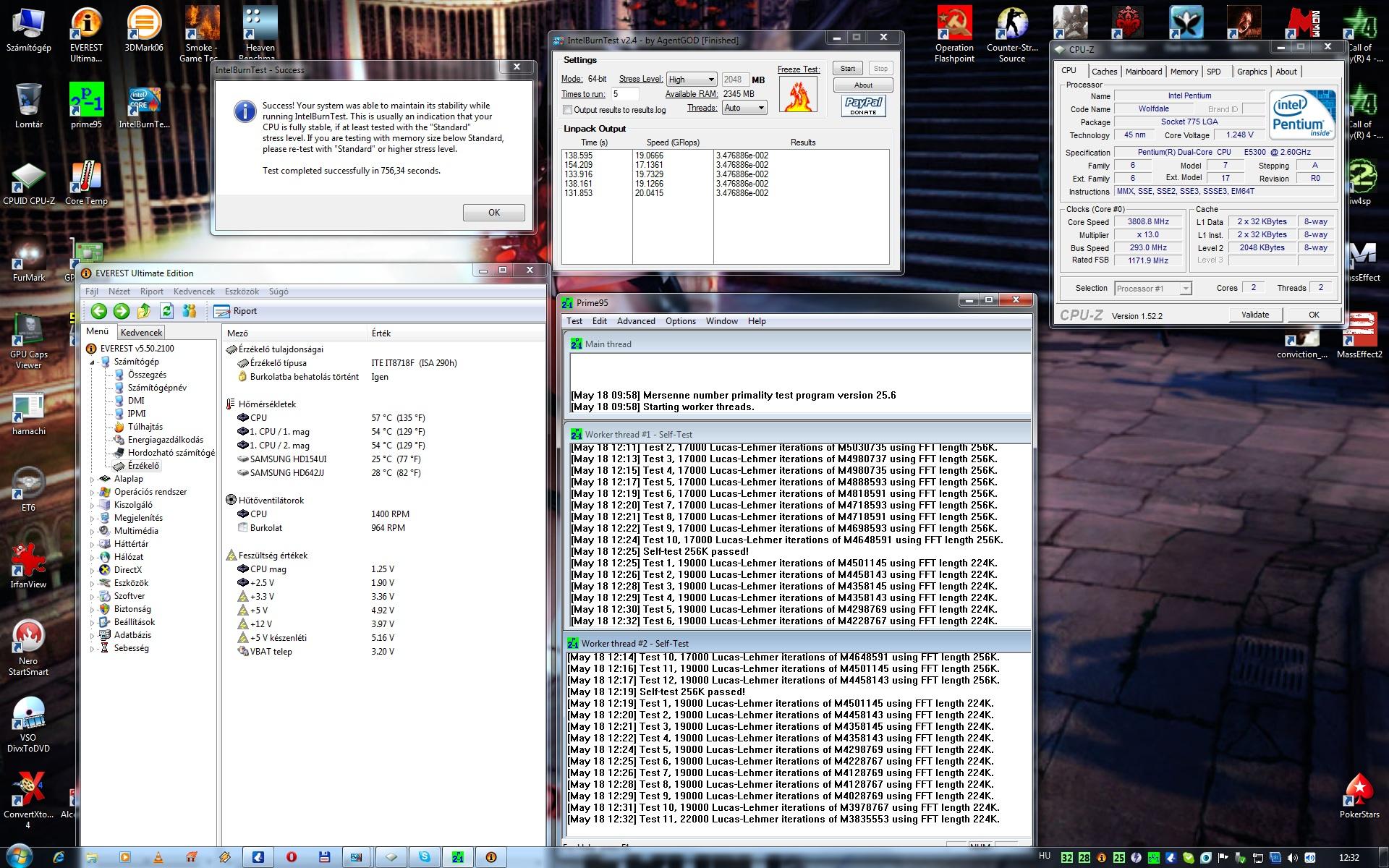Open the Fájl menu in EVEREST
The width and height of the screenshot is (1389, 868).
[x=92, y=292]
